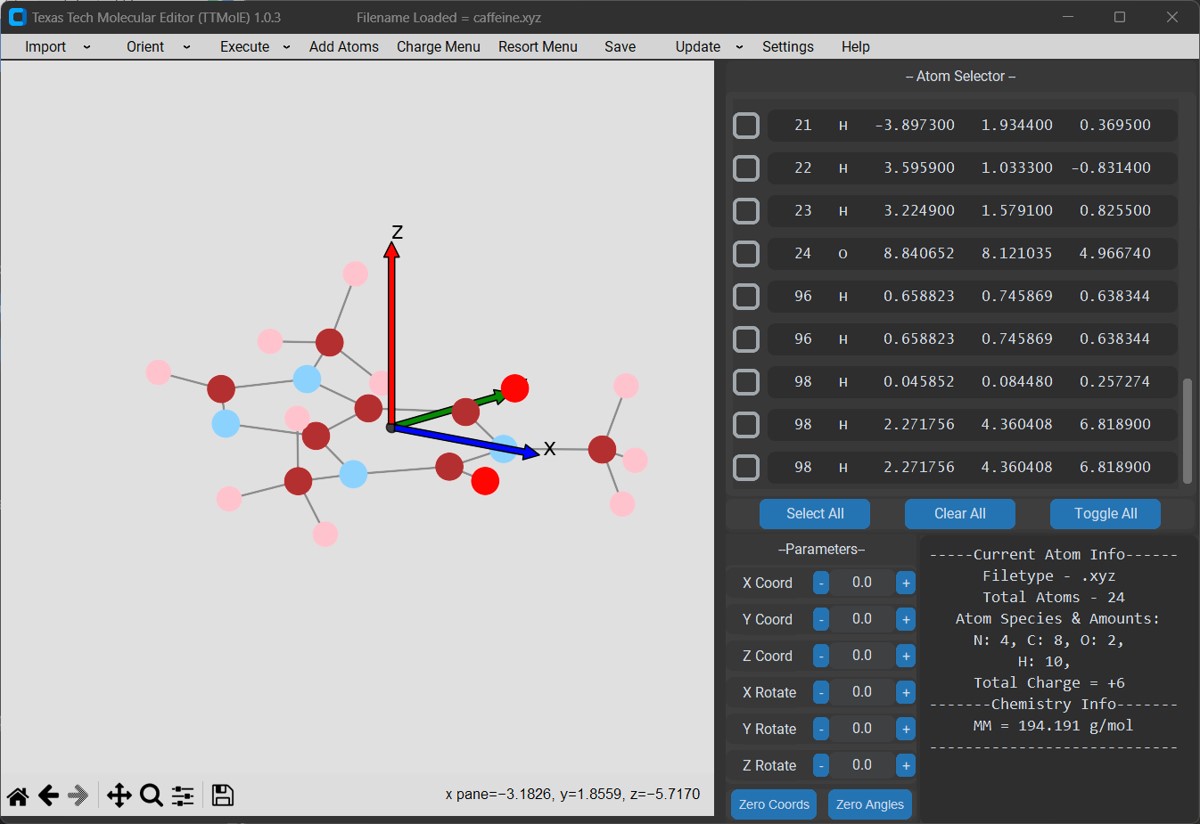1200x824 pixels.
Task: Check the box for atom 22 H
Action: click(746, 168)
